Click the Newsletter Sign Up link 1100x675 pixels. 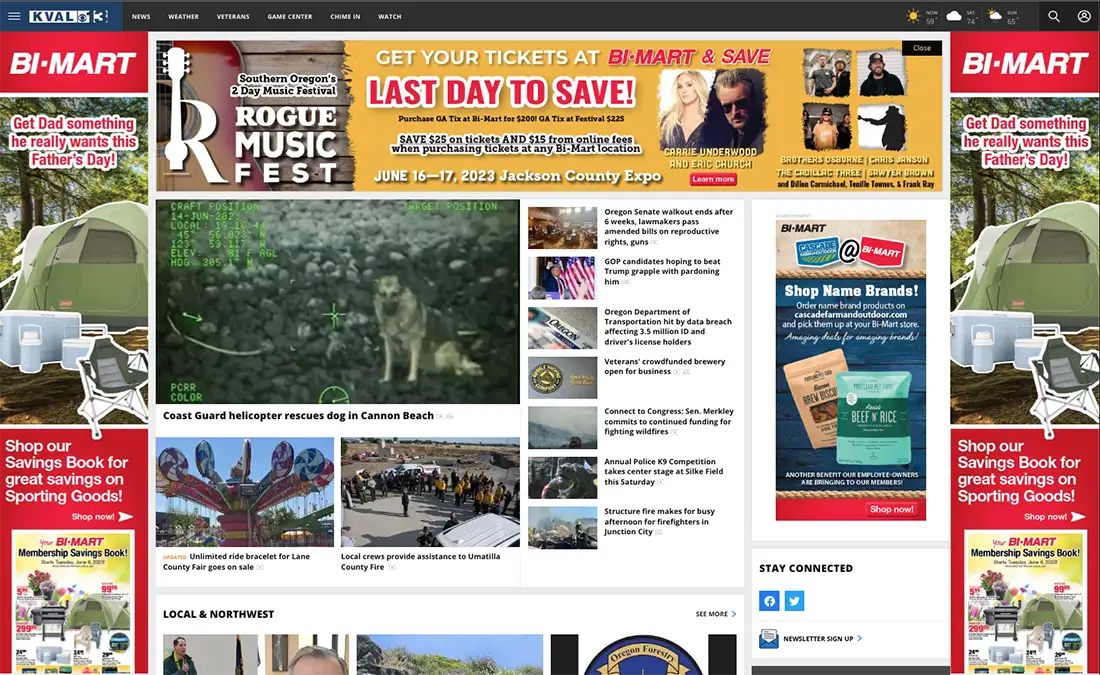[818, 639]
